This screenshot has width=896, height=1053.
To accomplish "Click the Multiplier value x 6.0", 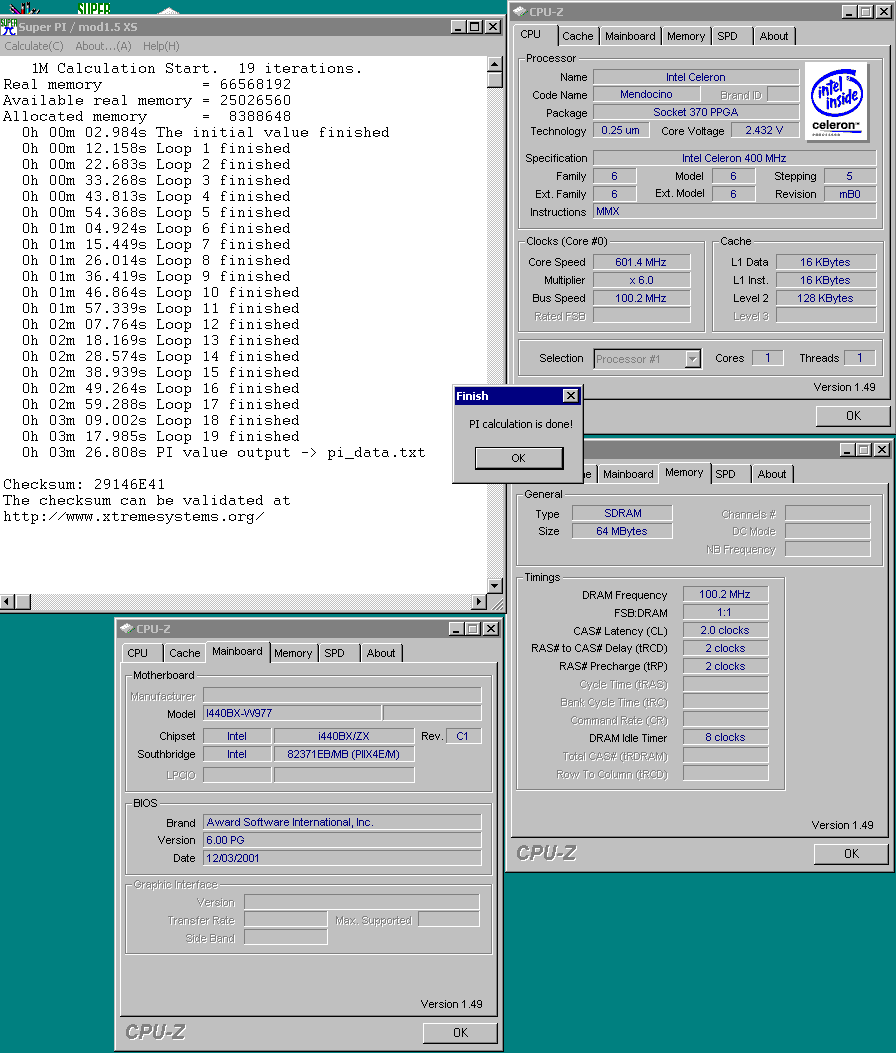I will tap(641, 280).
